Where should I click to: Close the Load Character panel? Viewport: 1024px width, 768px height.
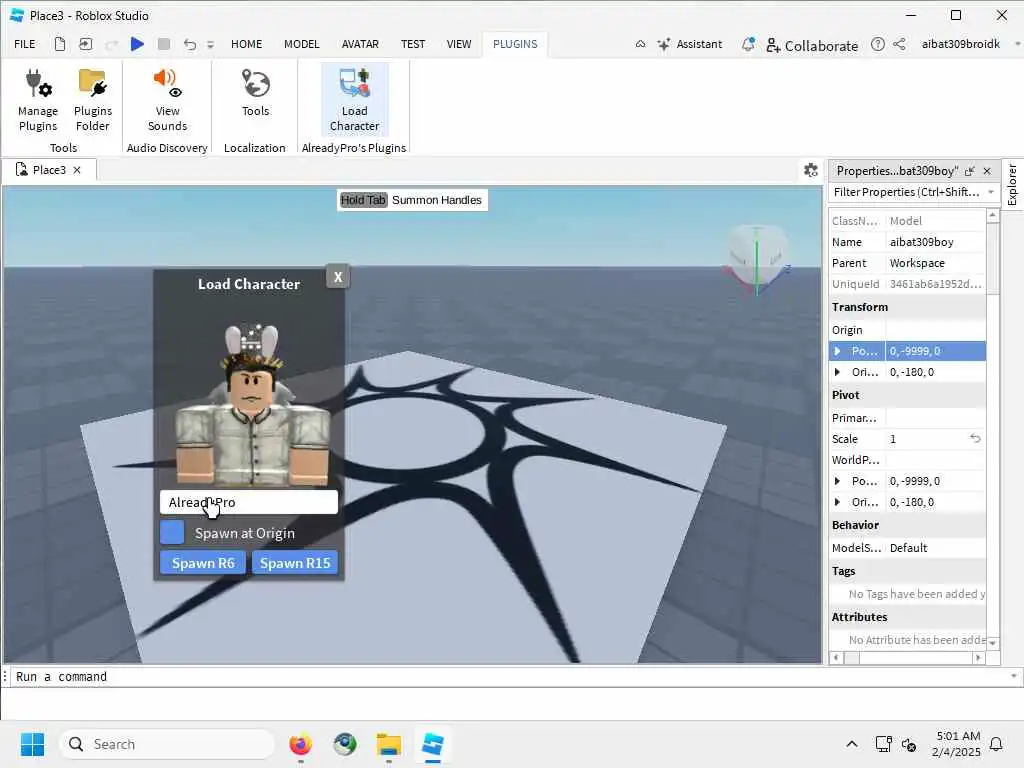coord(338,277)
